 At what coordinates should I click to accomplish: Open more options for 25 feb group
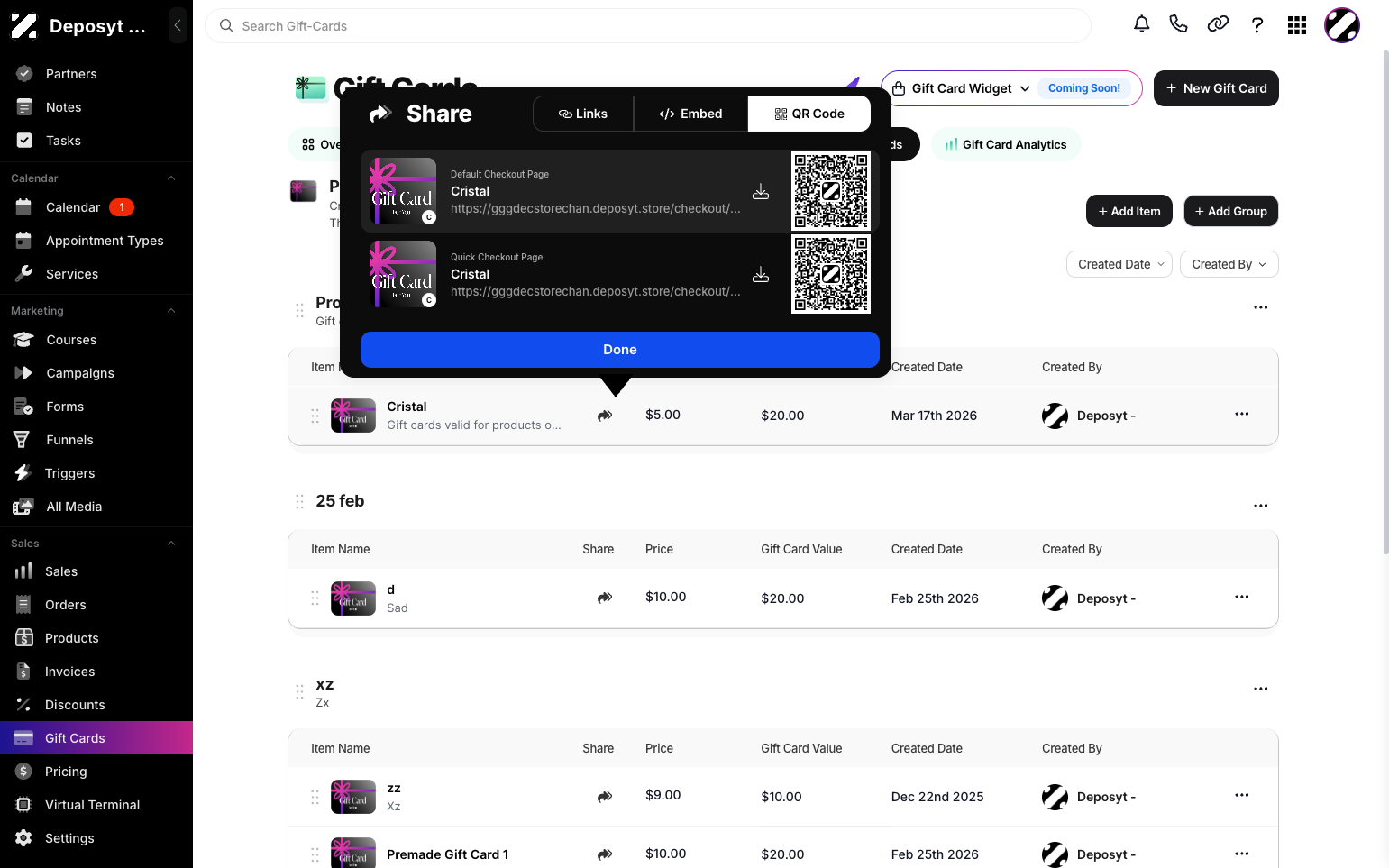pos(1261,506)
